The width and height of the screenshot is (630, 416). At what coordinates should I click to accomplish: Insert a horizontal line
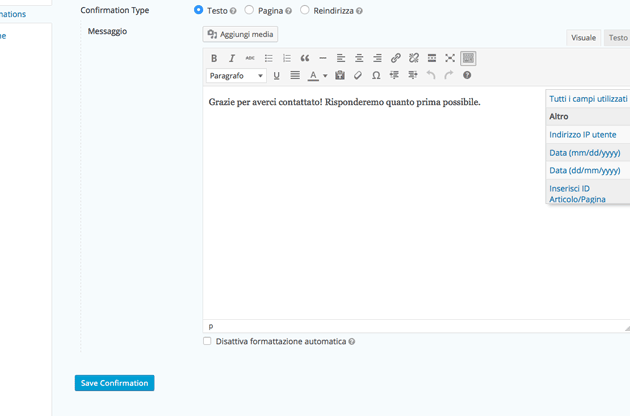pyautogui.click(x=323, y=58)
